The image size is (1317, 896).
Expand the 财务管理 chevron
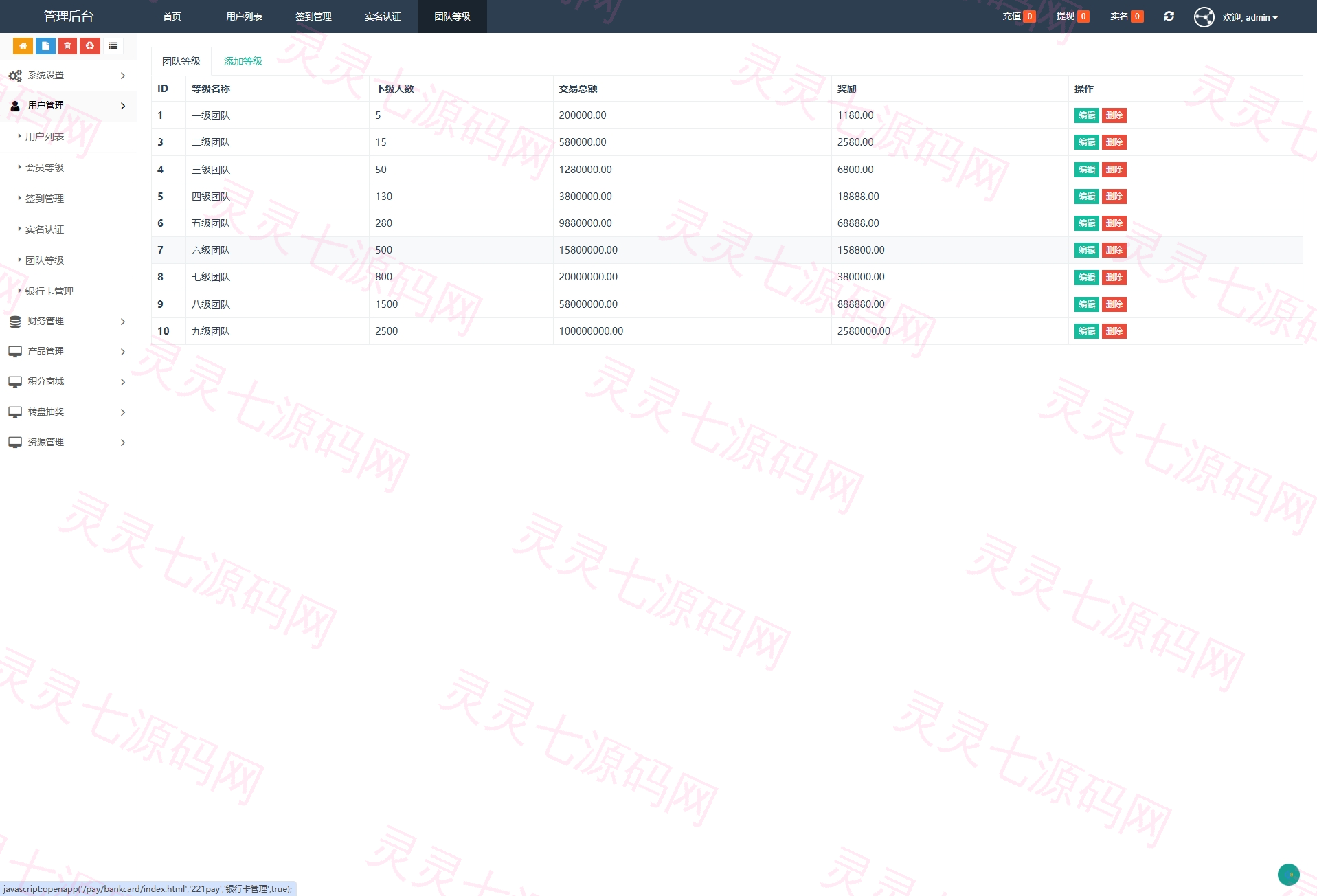123,322
